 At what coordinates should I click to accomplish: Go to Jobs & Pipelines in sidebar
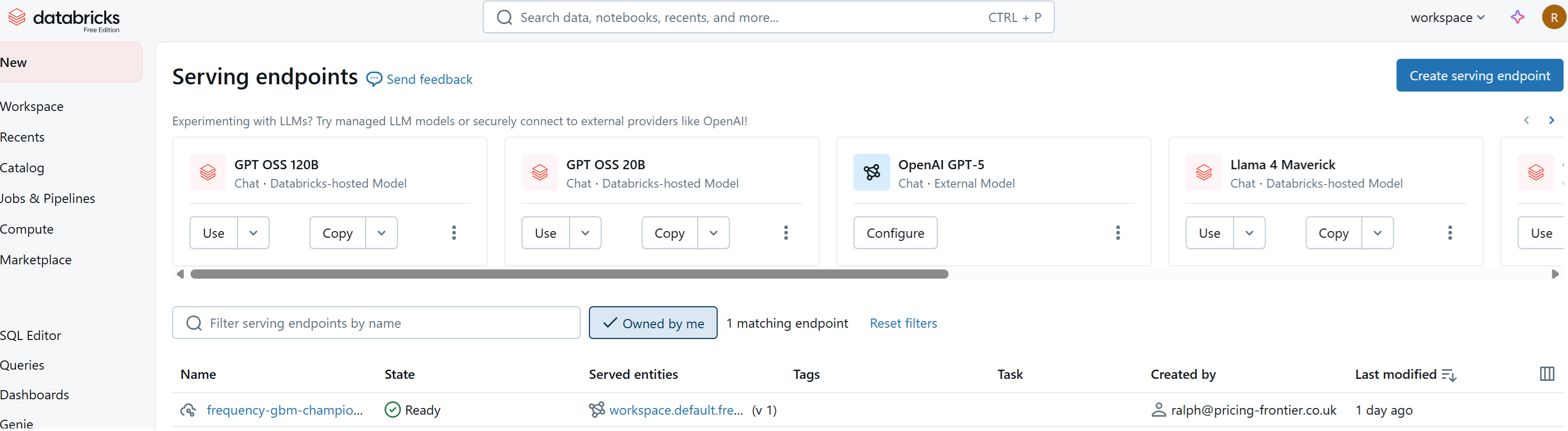[x=47, y=199]
